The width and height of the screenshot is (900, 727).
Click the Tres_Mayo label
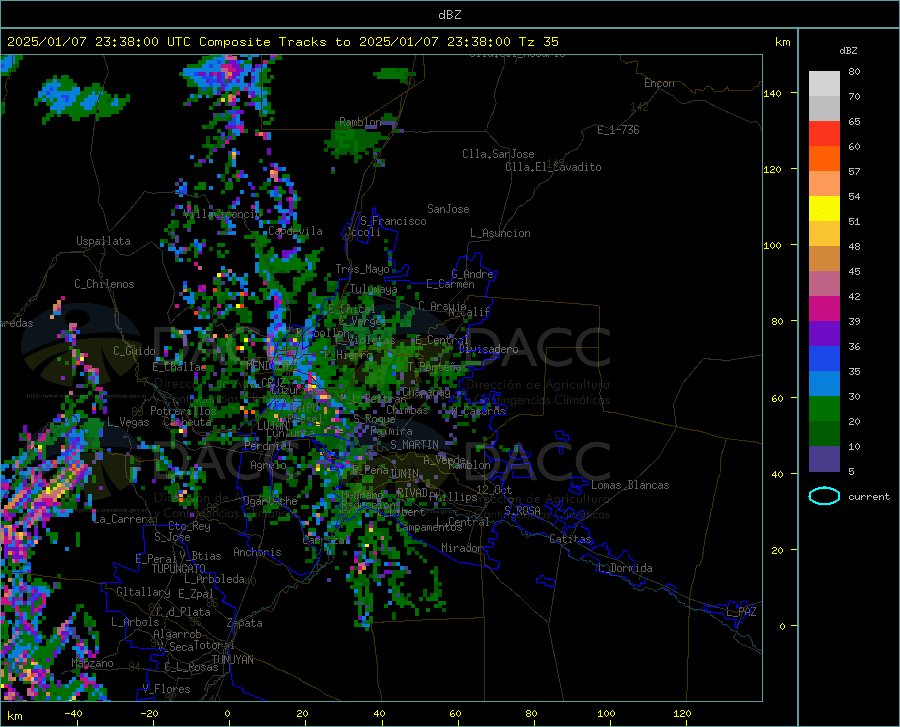362,269
